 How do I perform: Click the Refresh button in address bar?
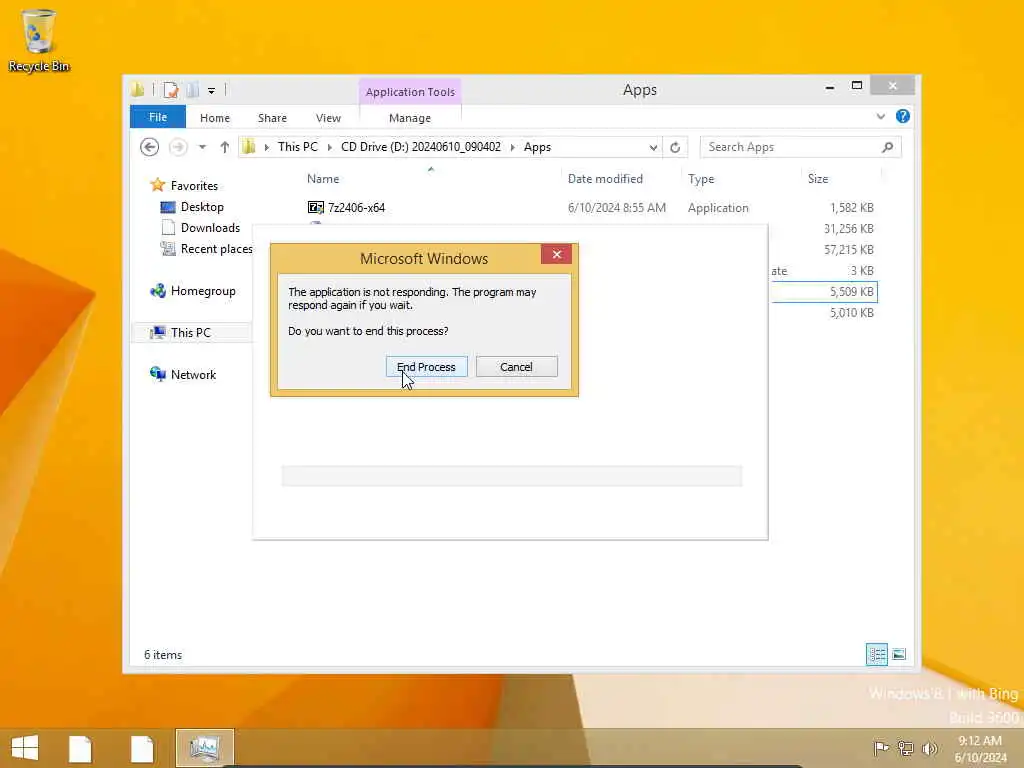click(675, 147)
